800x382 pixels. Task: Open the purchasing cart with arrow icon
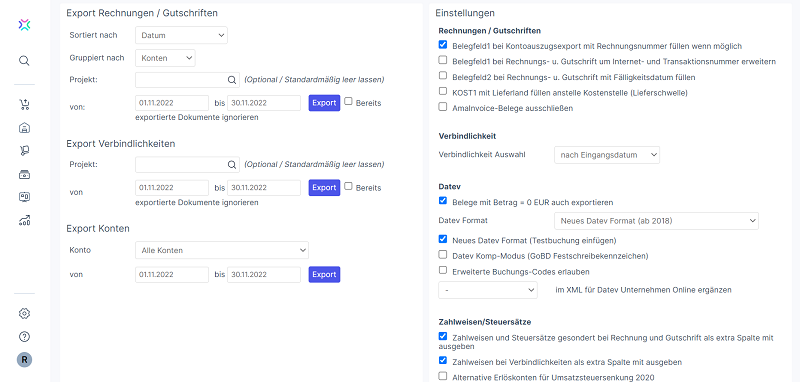coord(24,150)
